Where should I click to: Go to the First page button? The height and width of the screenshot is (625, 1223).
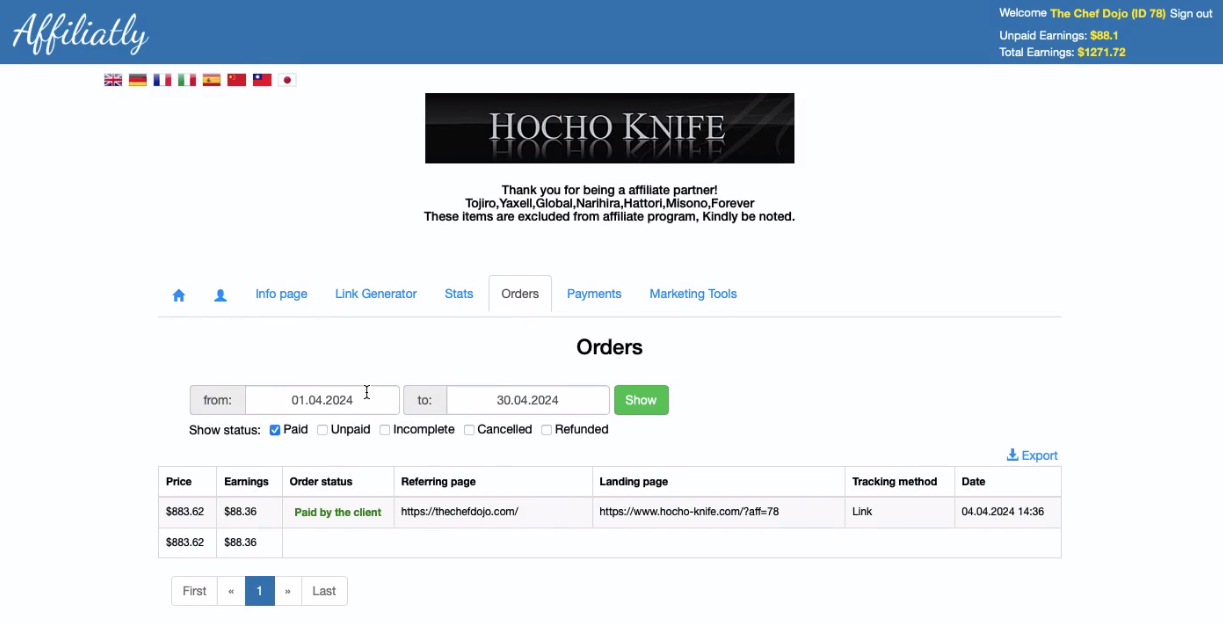click(194, 591)
